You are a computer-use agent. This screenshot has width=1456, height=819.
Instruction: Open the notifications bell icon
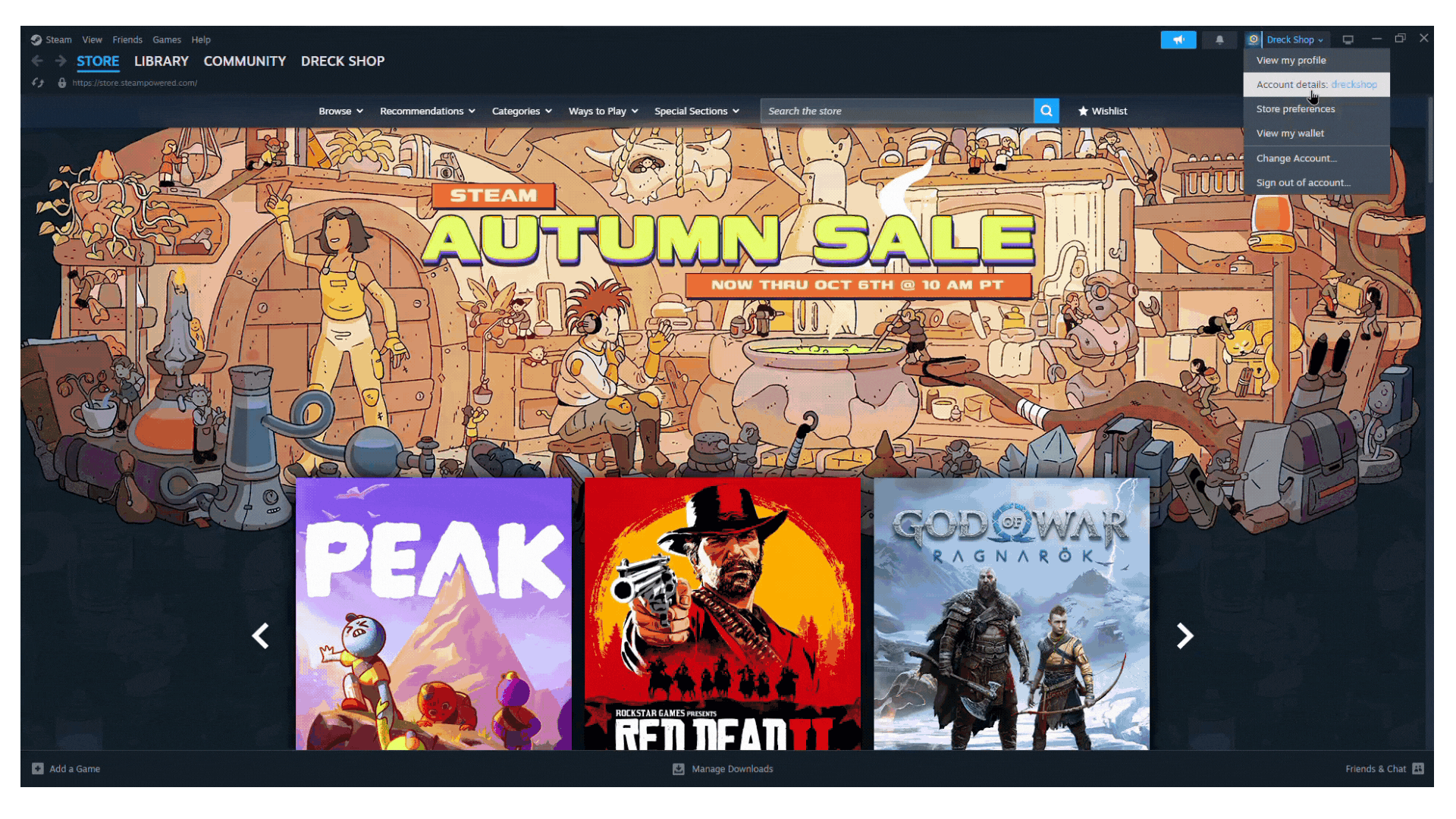coord(1219,39)
